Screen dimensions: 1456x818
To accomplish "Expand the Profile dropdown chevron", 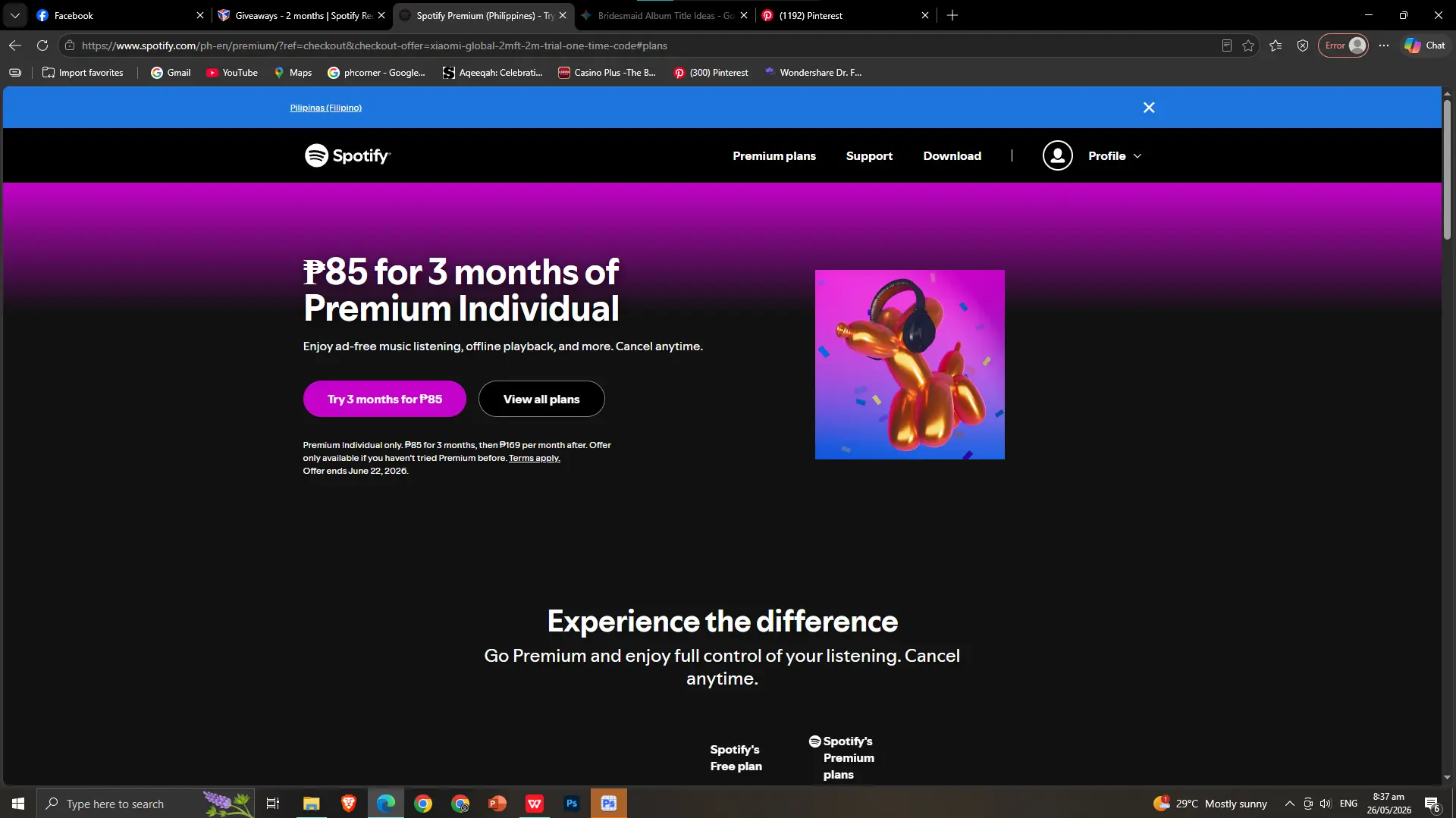I will coord(1137,156).
